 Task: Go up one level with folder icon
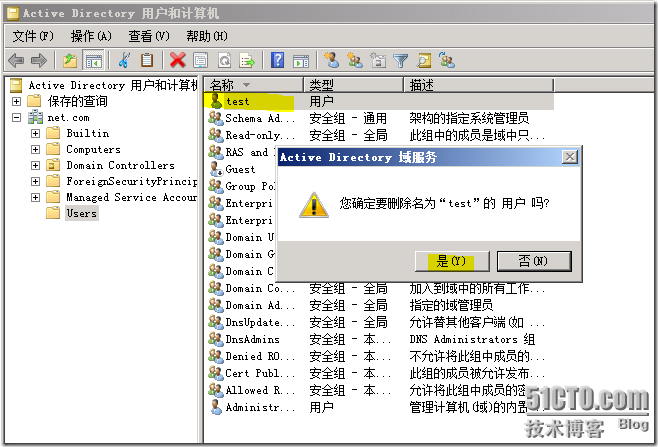tap(70, 60)
